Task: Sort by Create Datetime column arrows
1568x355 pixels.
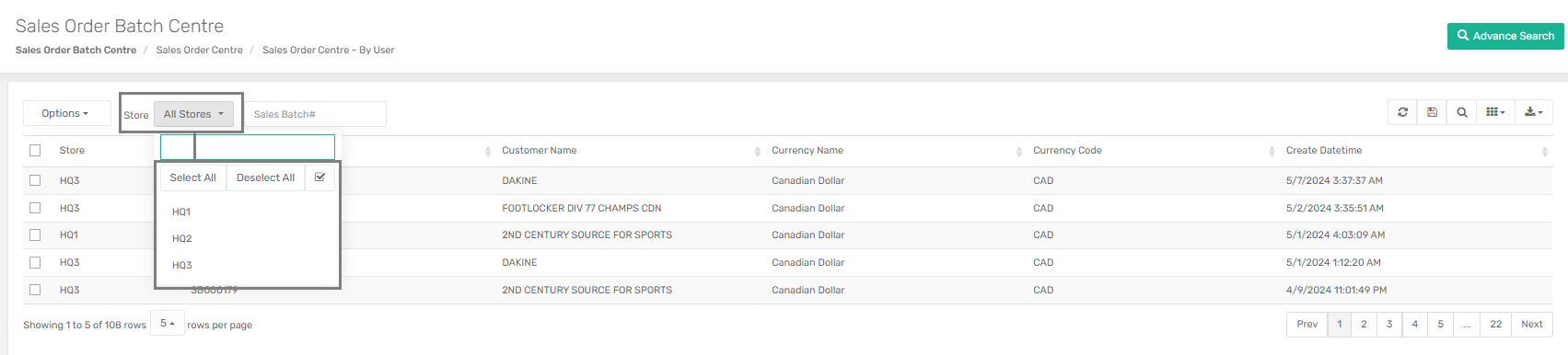Action: tap(1544, 151)
